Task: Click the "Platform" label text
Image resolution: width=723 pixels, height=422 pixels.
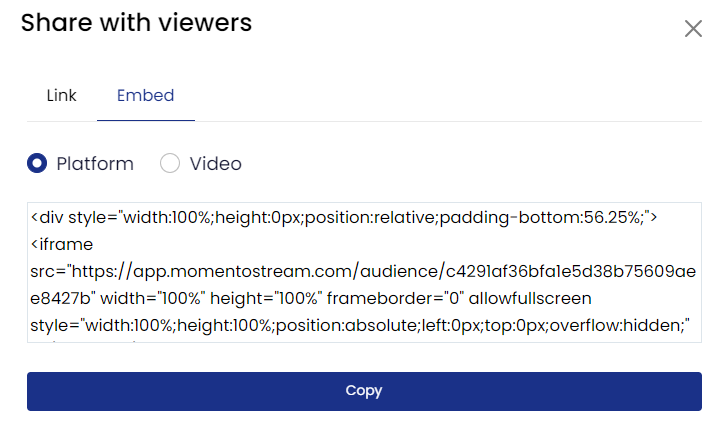Action: tap(95, 164)
